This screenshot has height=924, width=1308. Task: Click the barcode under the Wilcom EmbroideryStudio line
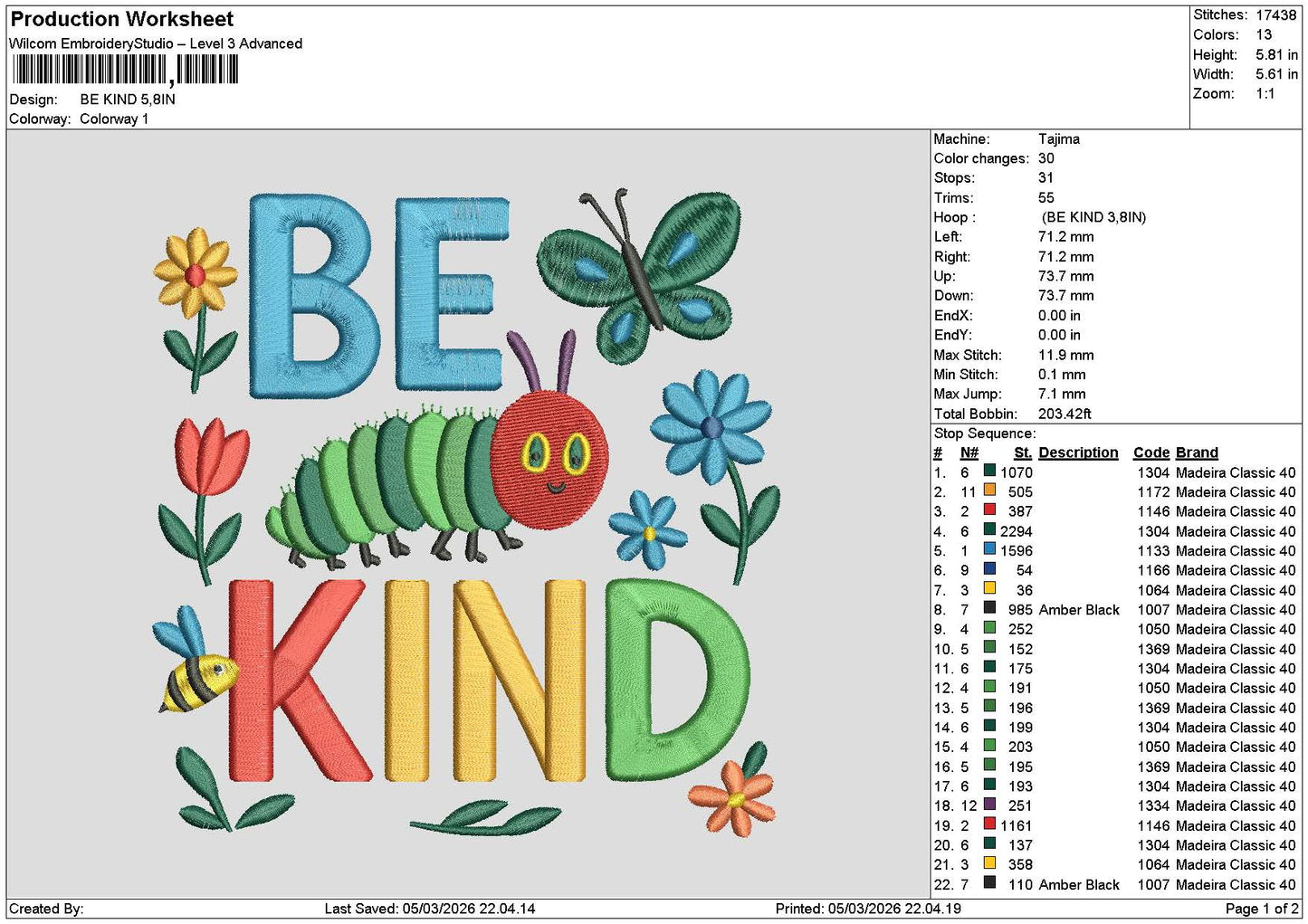(x=125, y=70)
